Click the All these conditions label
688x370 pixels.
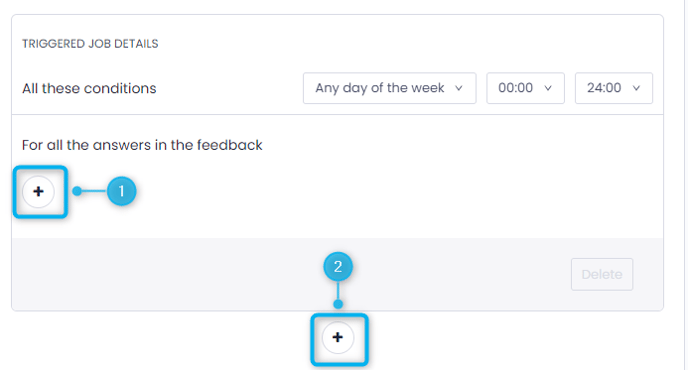(89, 88)
